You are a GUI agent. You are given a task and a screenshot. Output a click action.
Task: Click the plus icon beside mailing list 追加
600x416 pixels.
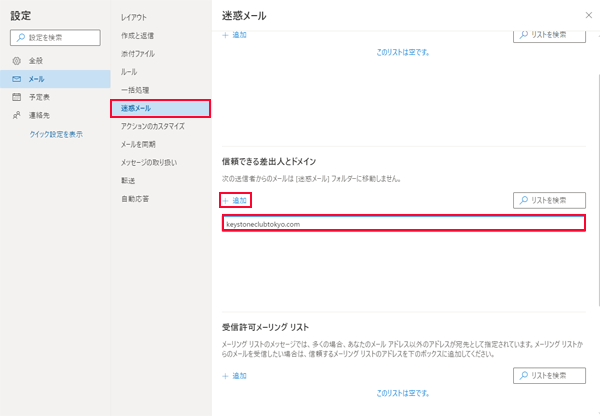tap(225, 376)
